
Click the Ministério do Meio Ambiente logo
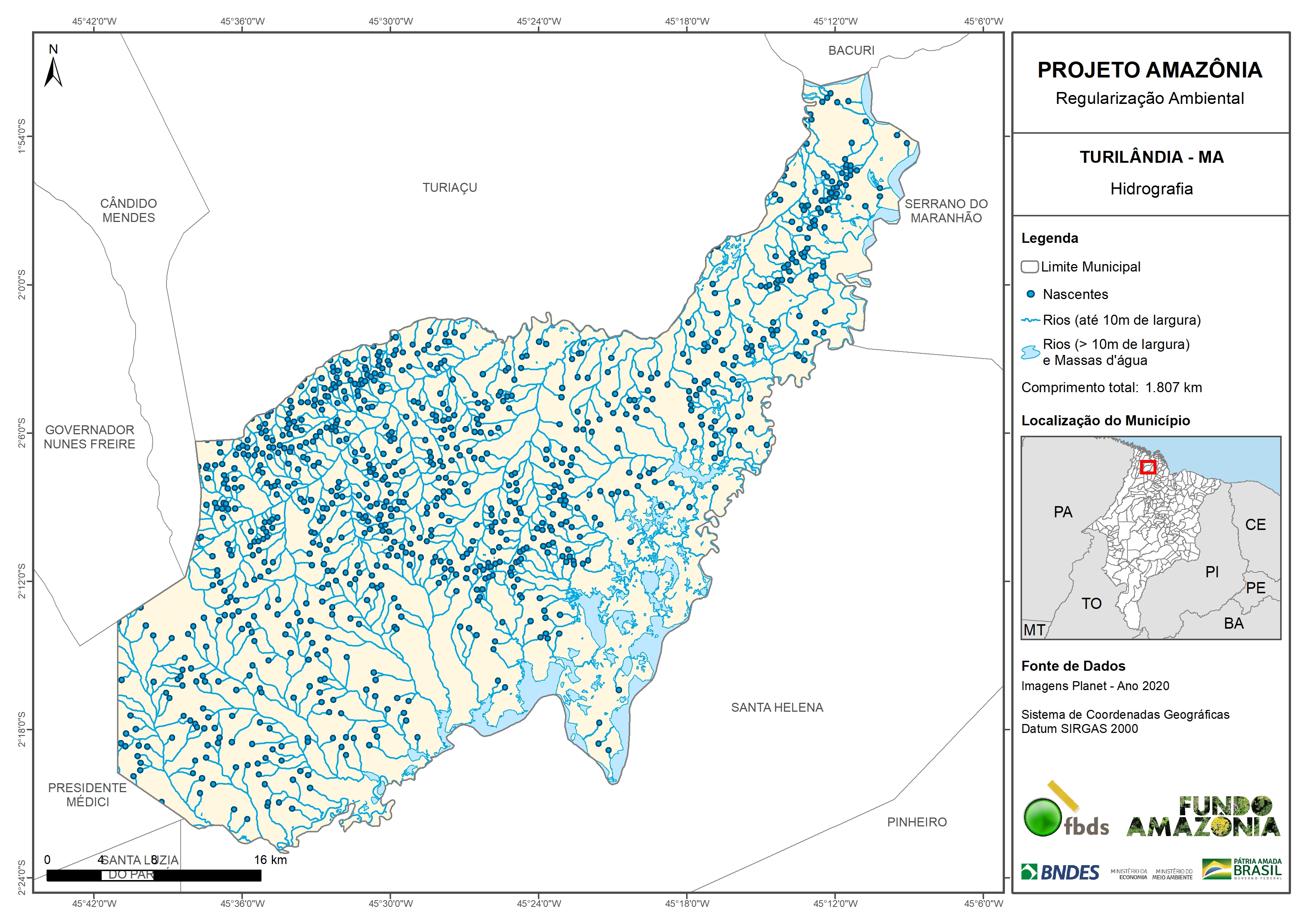pyautogui.click(x=1172, y=874)
